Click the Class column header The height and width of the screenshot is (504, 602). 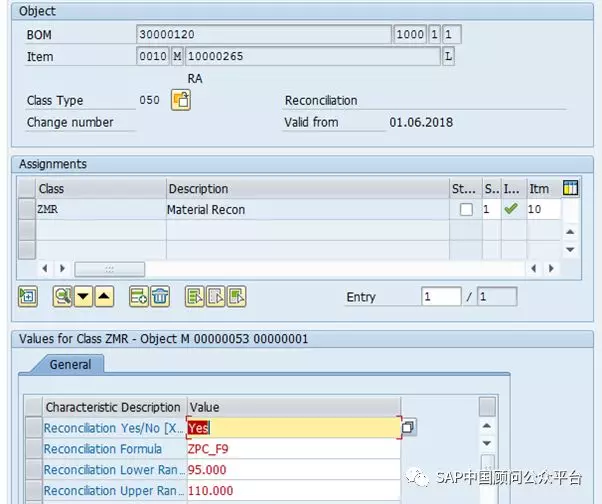100,188
